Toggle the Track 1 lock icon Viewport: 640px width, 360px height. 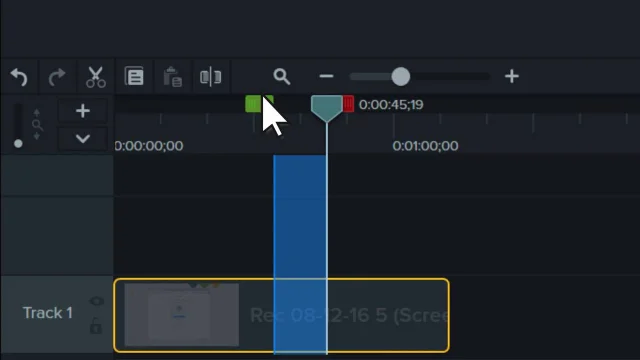[x=96, y=326]
